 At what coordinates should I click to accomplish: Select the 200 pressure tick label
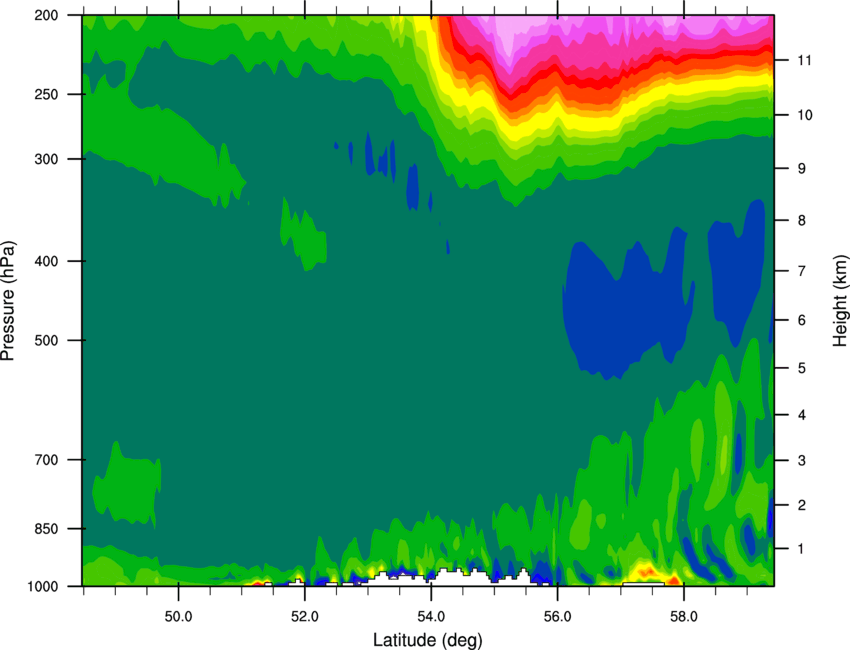46,15
